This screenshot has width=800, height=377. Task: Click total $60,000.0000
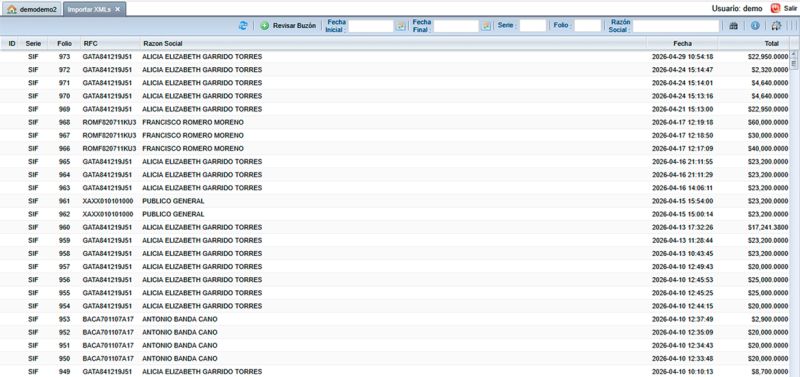click(768, 122)
